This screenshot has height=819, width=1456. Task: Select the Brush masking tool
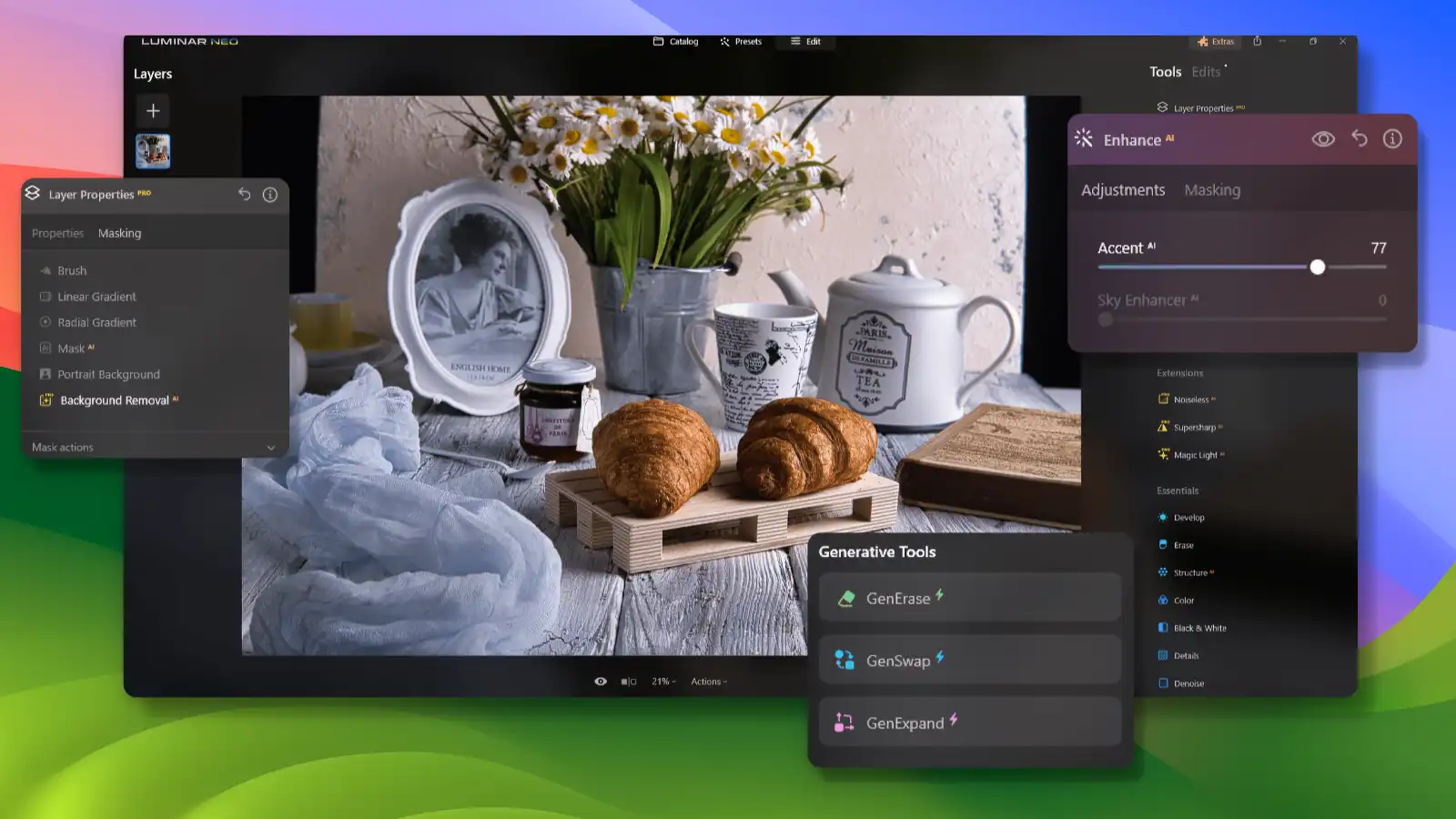pos(72,270)
